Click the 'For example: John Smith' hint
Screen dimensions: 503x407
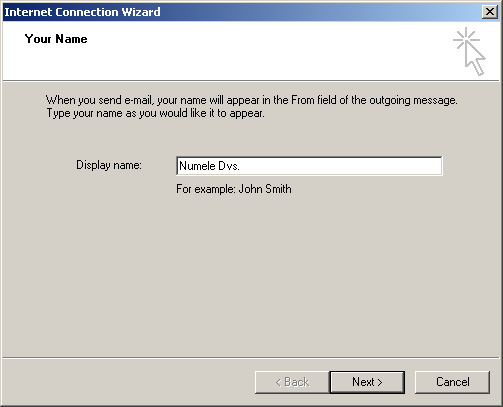[234, 189]
